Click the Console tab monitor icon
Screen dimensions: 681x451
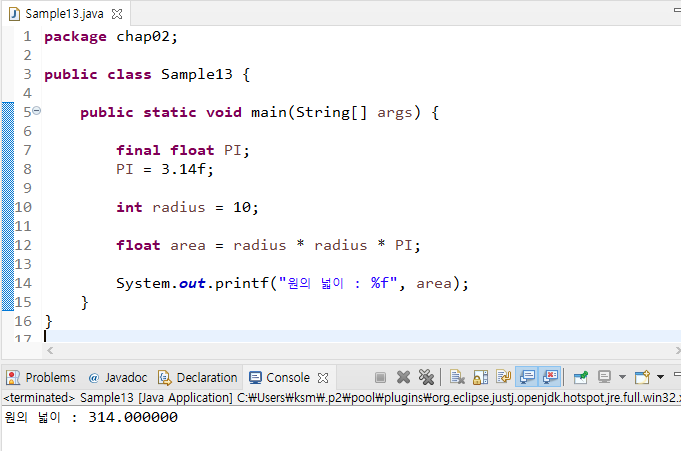click(255, 378)
